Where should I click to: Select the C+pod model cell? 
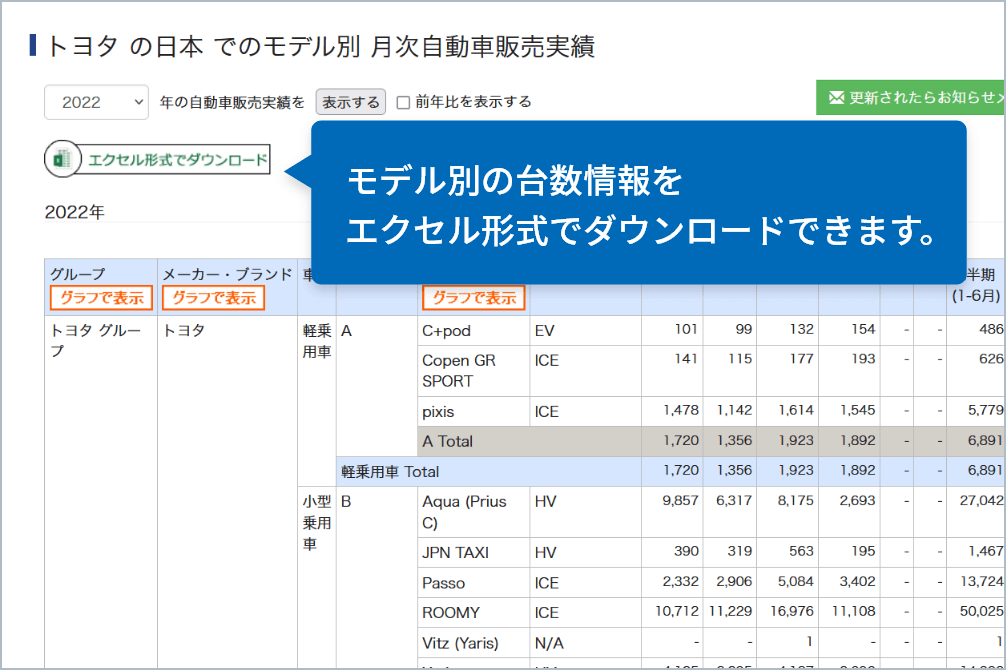tap(473, 331)
